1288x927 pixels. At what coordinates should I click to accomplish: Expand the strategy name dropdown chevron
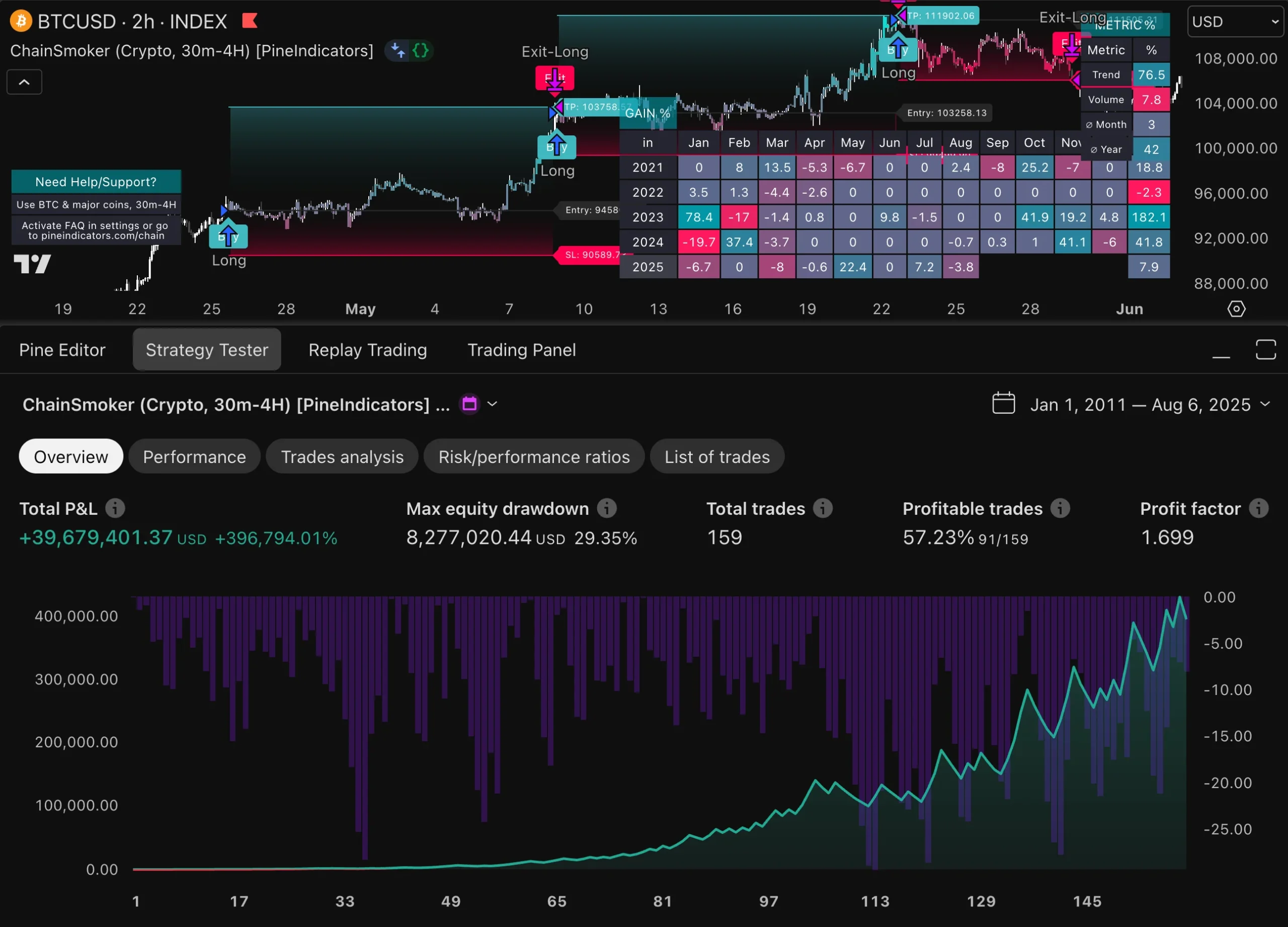493,405
